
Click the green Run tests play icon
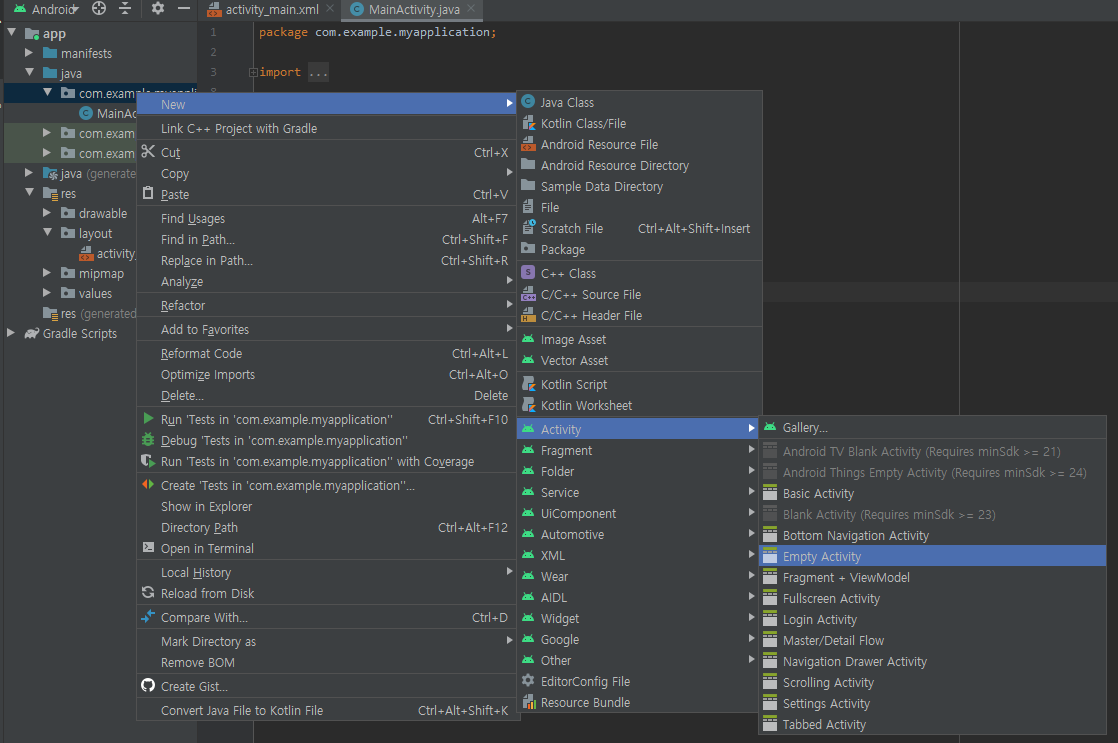click(148, 419)
